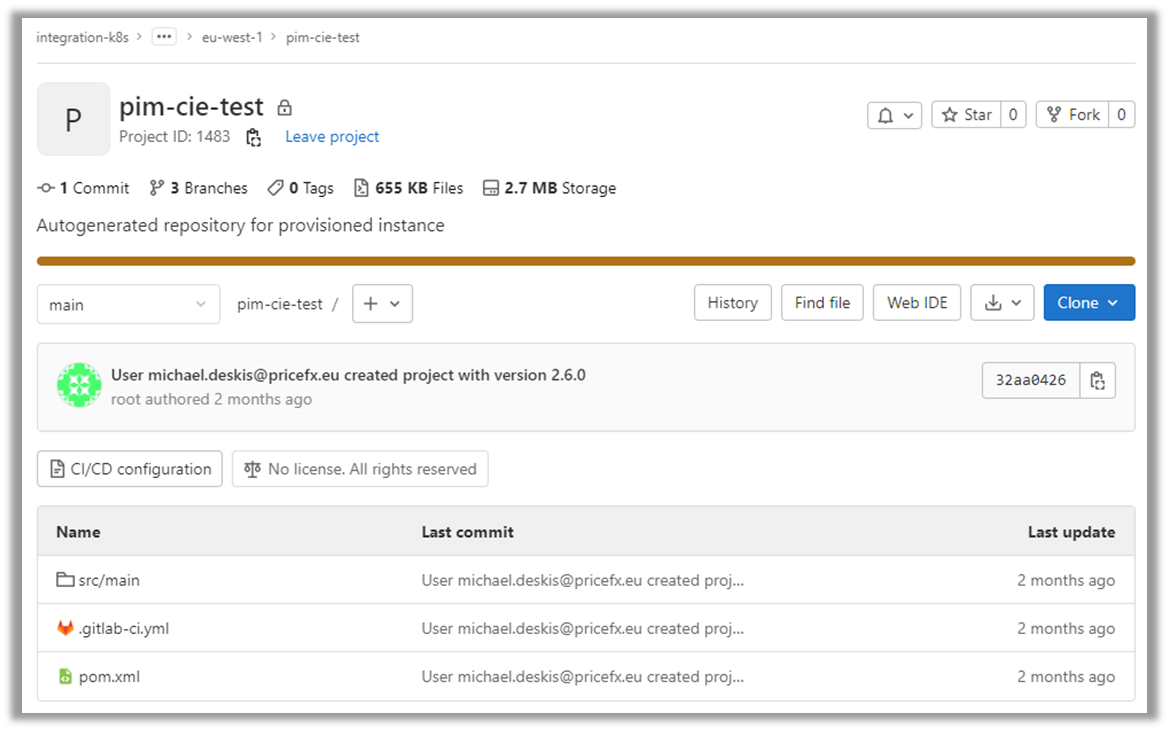The width and height of the screenshot is (1169, 731).
Task: Open the notification bell dropdown
Action: tap(894, 115)
